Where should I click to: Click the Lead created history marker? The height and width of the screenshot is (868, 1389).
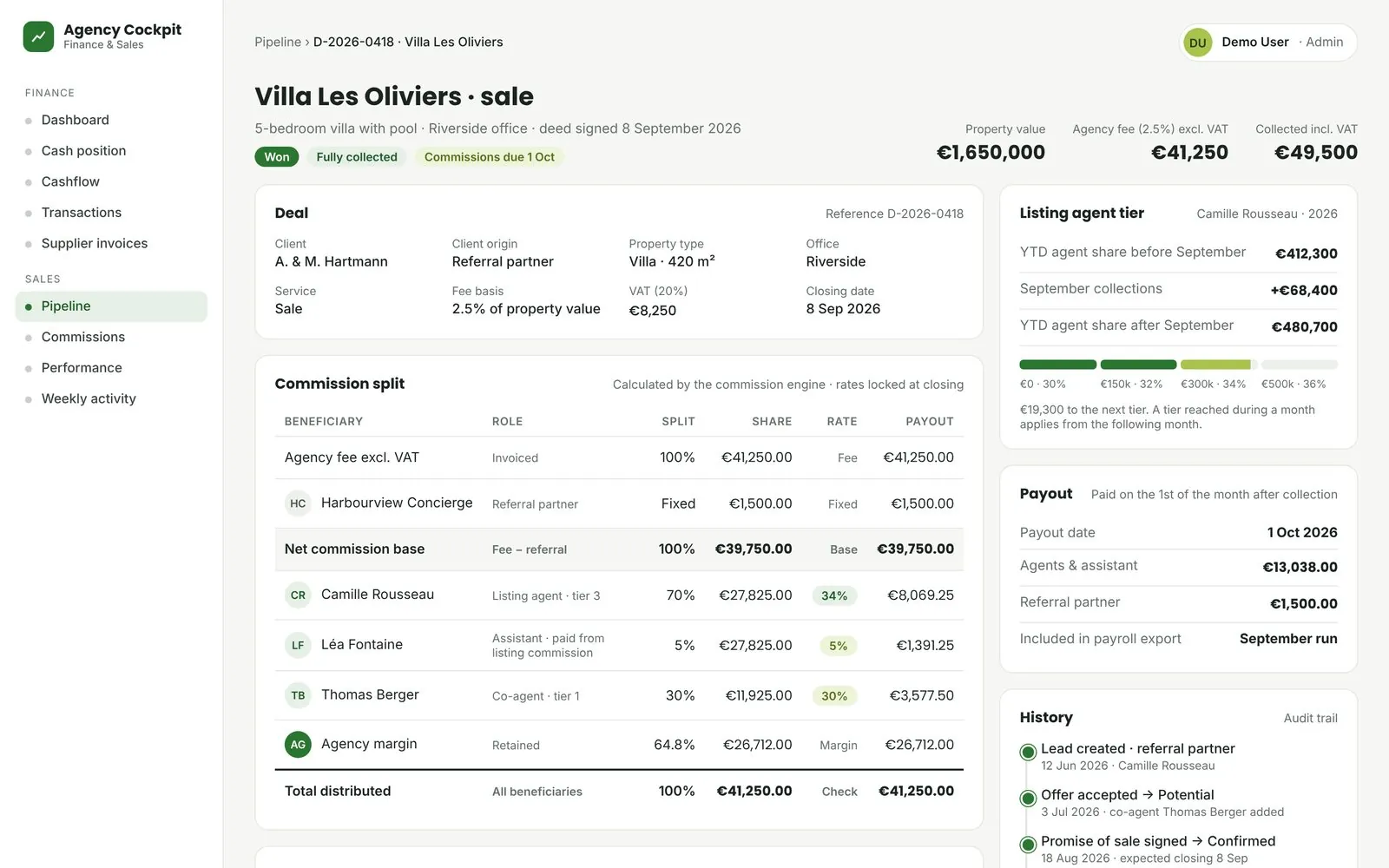1028,752
